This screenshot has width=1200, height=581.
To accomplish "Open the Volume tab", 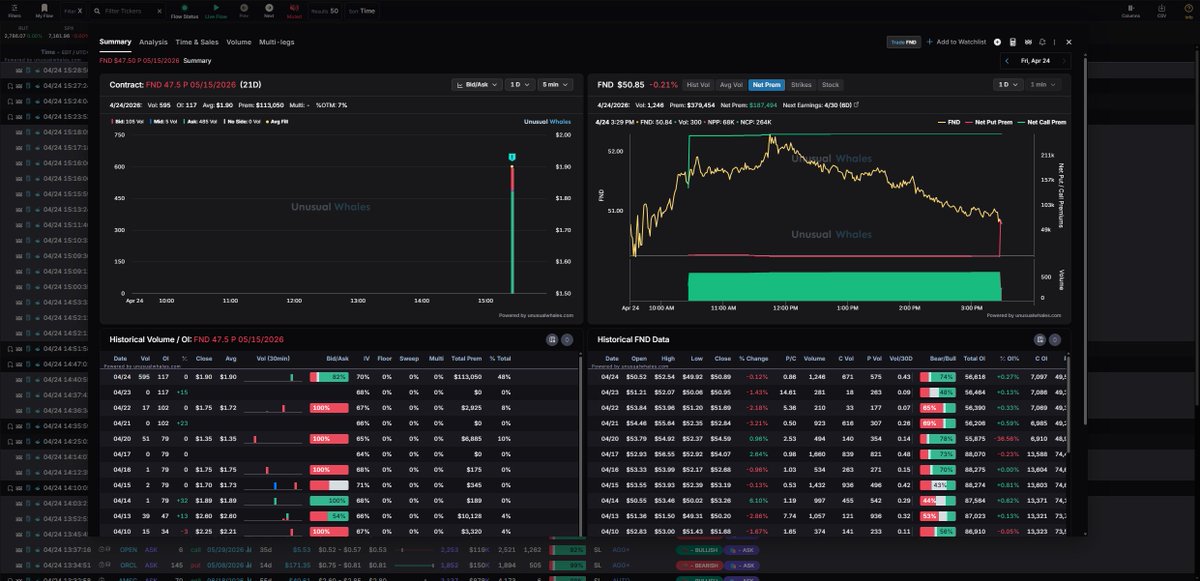I will pos(239,42).
